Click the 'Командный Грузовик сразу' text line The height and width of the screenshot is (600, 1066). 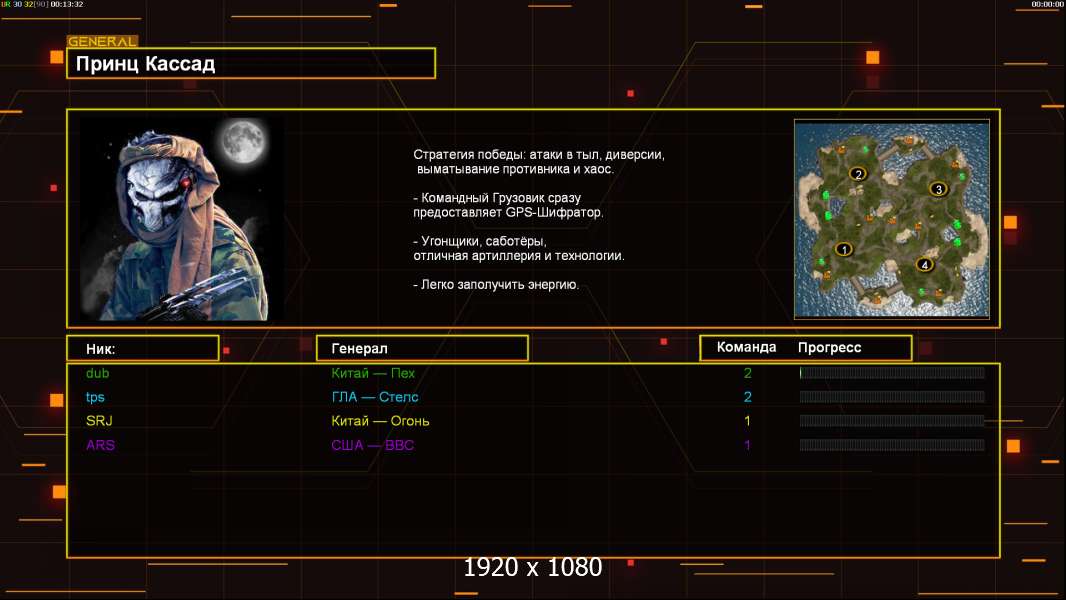coord(497,198)
